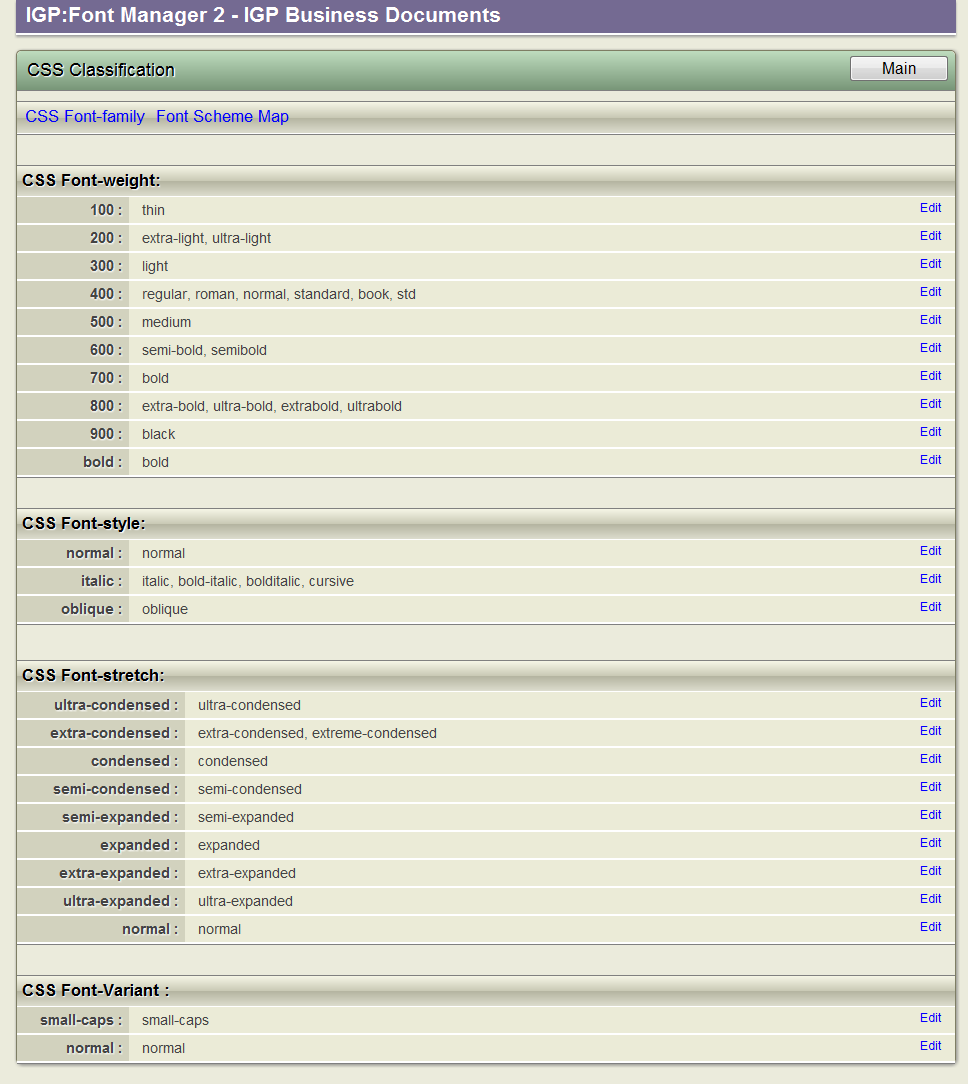Viewport: 968px width, 1084px height.
Task: Edit the semi-condensed font-stretch row
Action: tap(930, 787)
